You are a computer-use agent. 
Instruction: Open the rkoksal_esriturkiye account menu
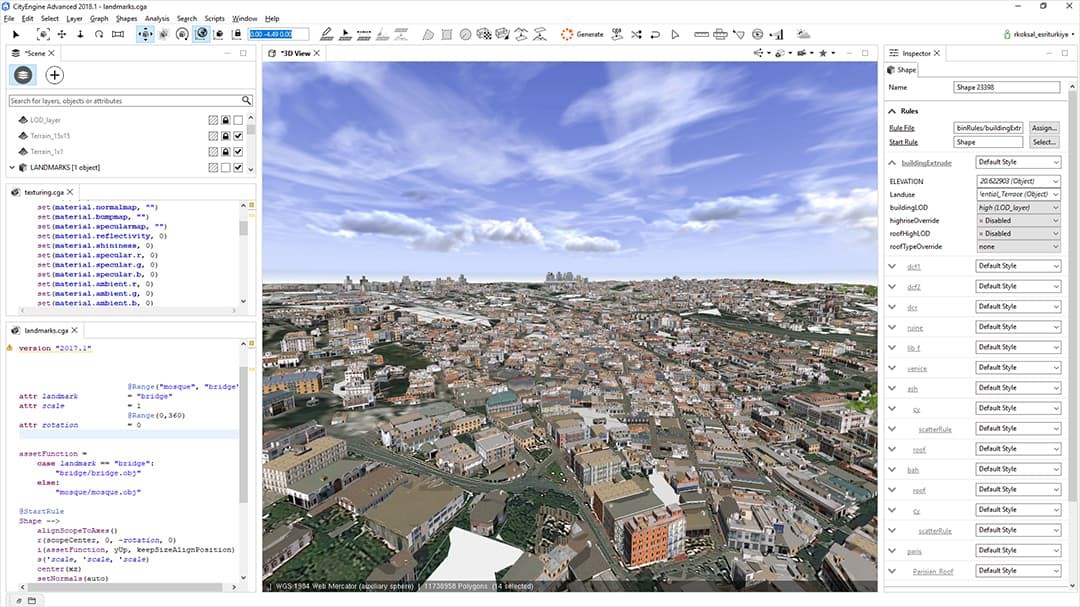[1039, 34]
